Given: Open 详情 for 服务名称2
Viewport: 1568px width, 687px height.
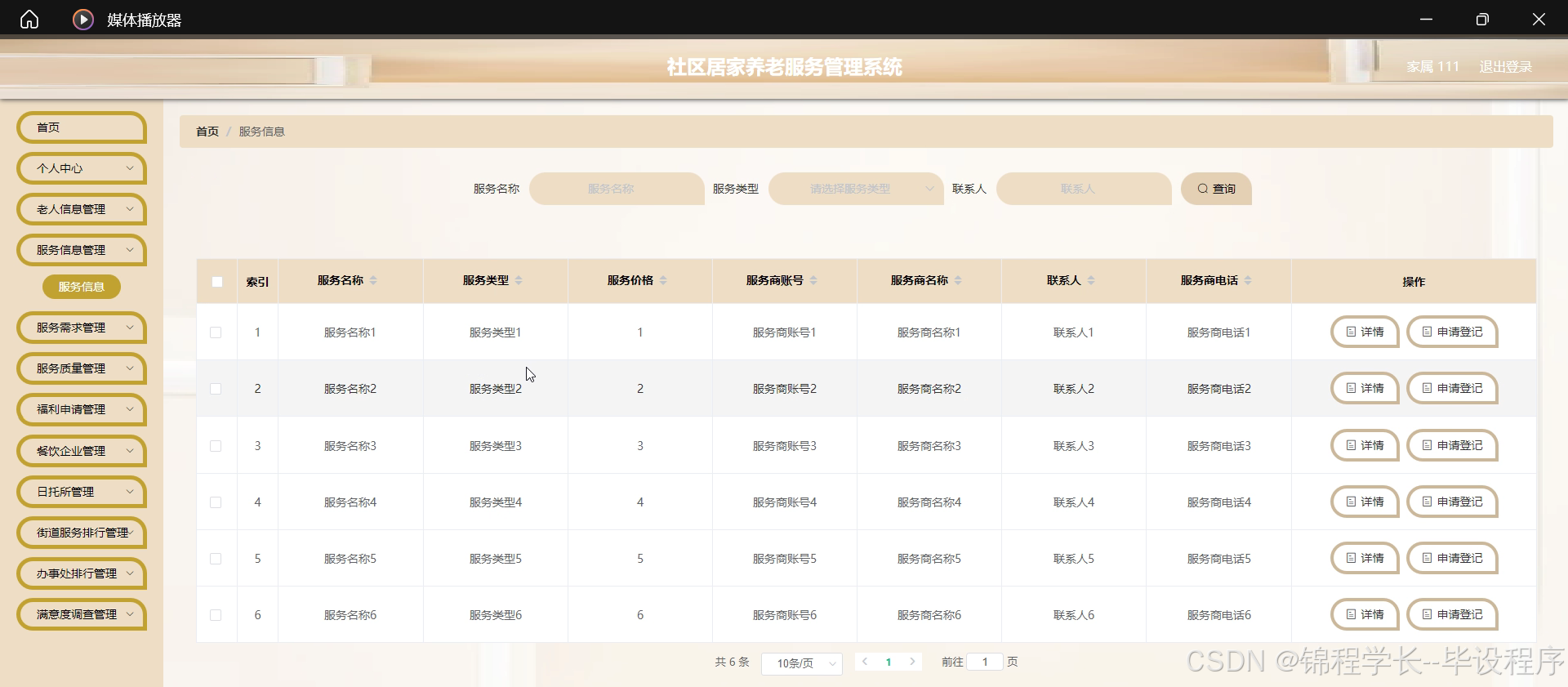Looking at the screenshot, I should [x=1365, y=388].
